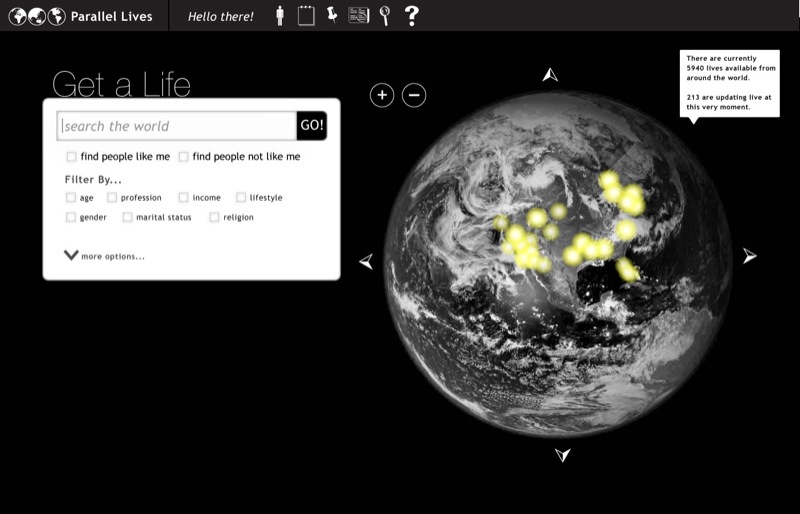Rotate globe left with left arrow

pos(367,261)
